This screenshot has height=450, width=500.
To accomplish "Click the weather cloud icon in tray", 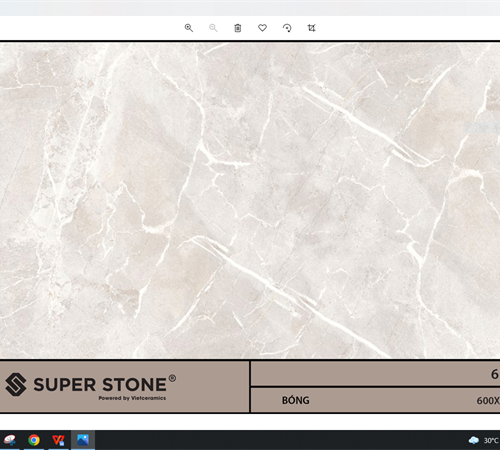I will [474, 440].
